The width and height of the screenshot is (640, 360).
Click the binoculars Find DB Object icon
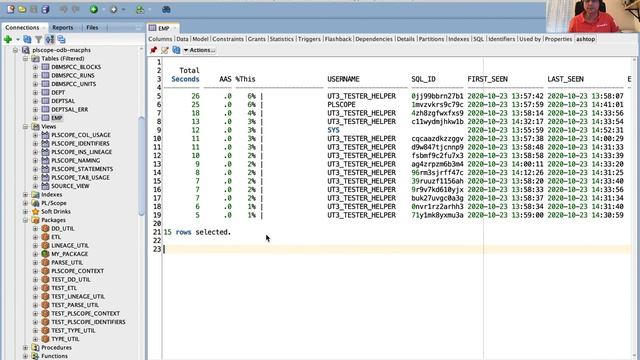166,9
